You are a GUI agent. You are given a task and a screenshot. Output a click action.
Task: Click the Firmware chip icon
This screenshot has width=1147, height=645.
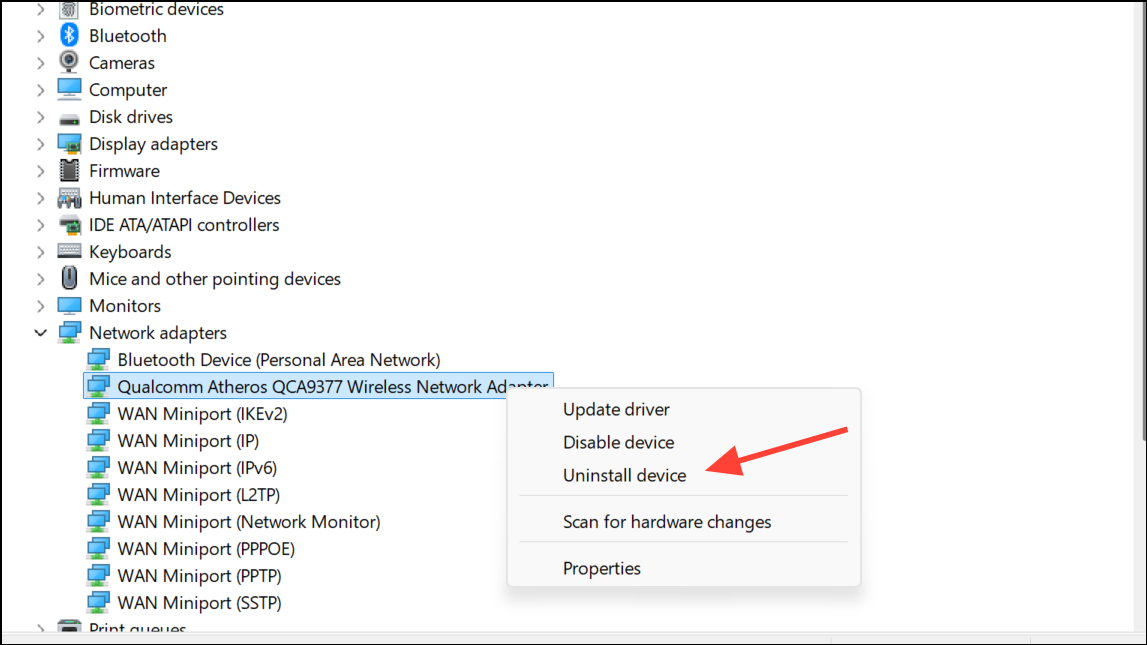click(69, 171)
